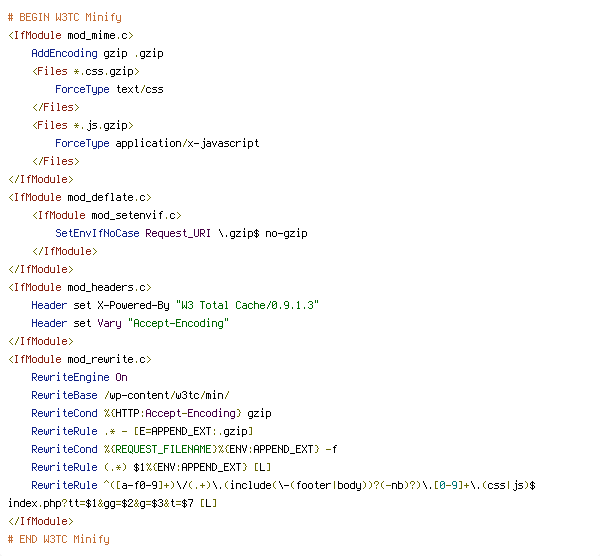This screenshot has width=600, height=556.
Task: Click the 'no-gzip' value
Action: click(x=286, y=233)
